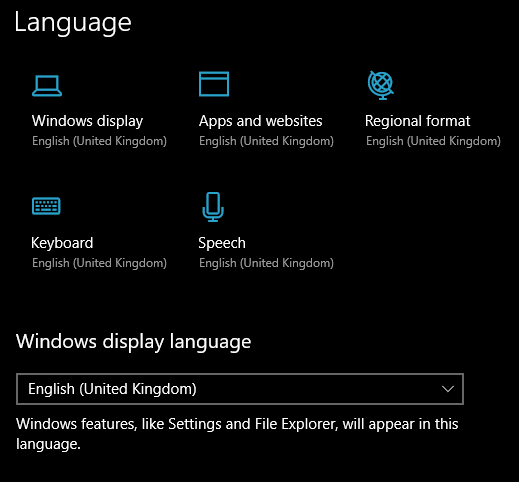Click the Language page heading

(73, 23)
